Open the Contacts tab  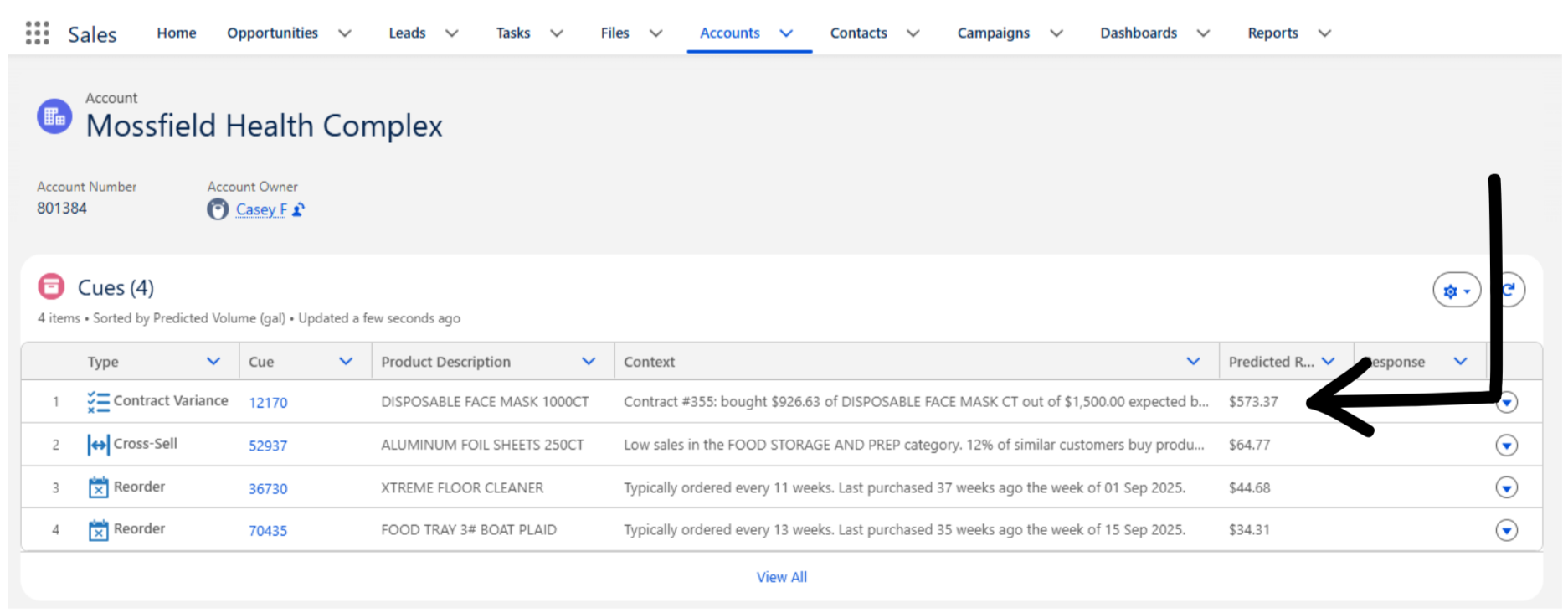(858, 33)
